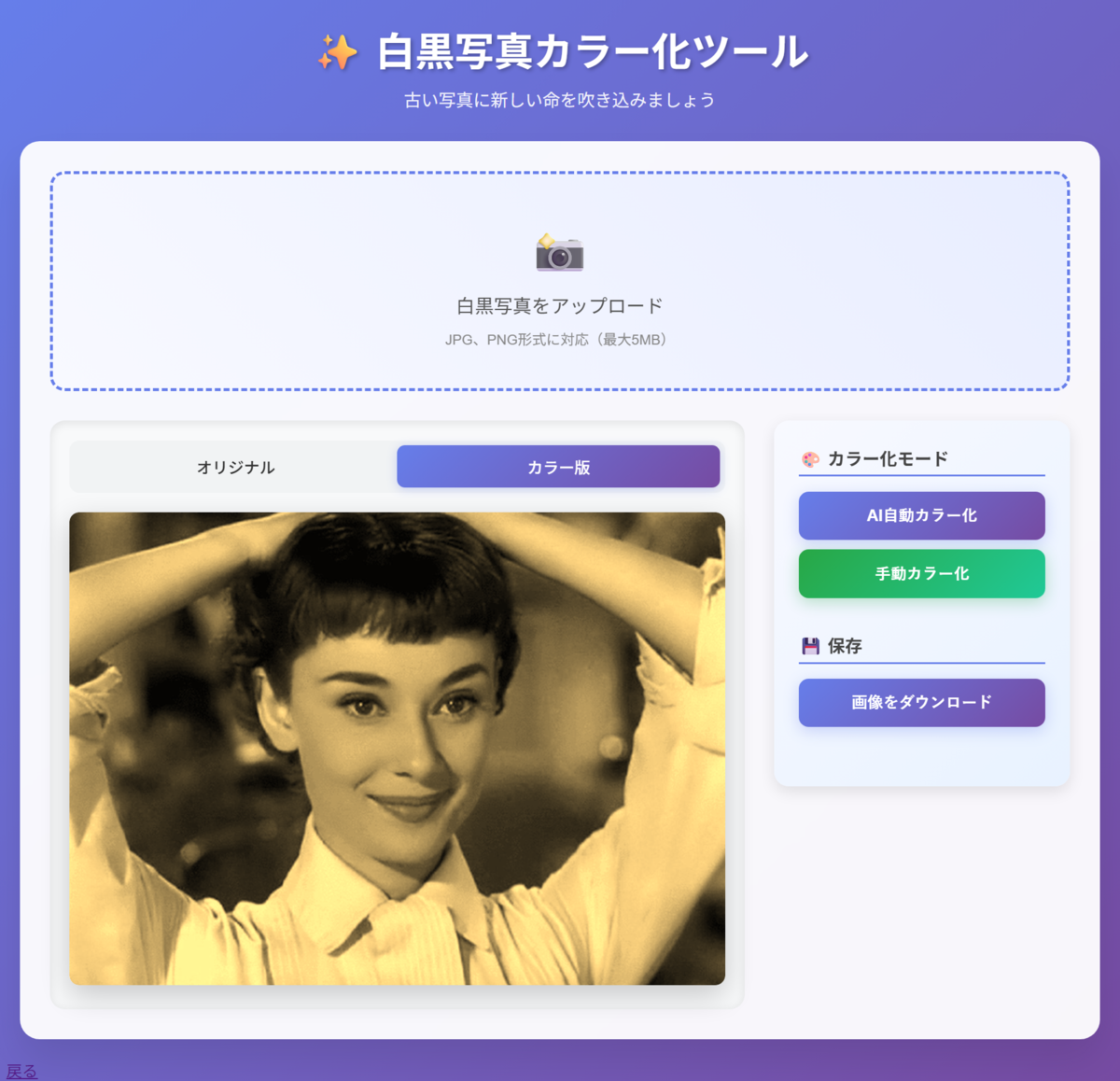This screenshot has width=1120, height=1081.
Task: Download image via 画像をダウンロード button
Action: [x=921, y=702]
